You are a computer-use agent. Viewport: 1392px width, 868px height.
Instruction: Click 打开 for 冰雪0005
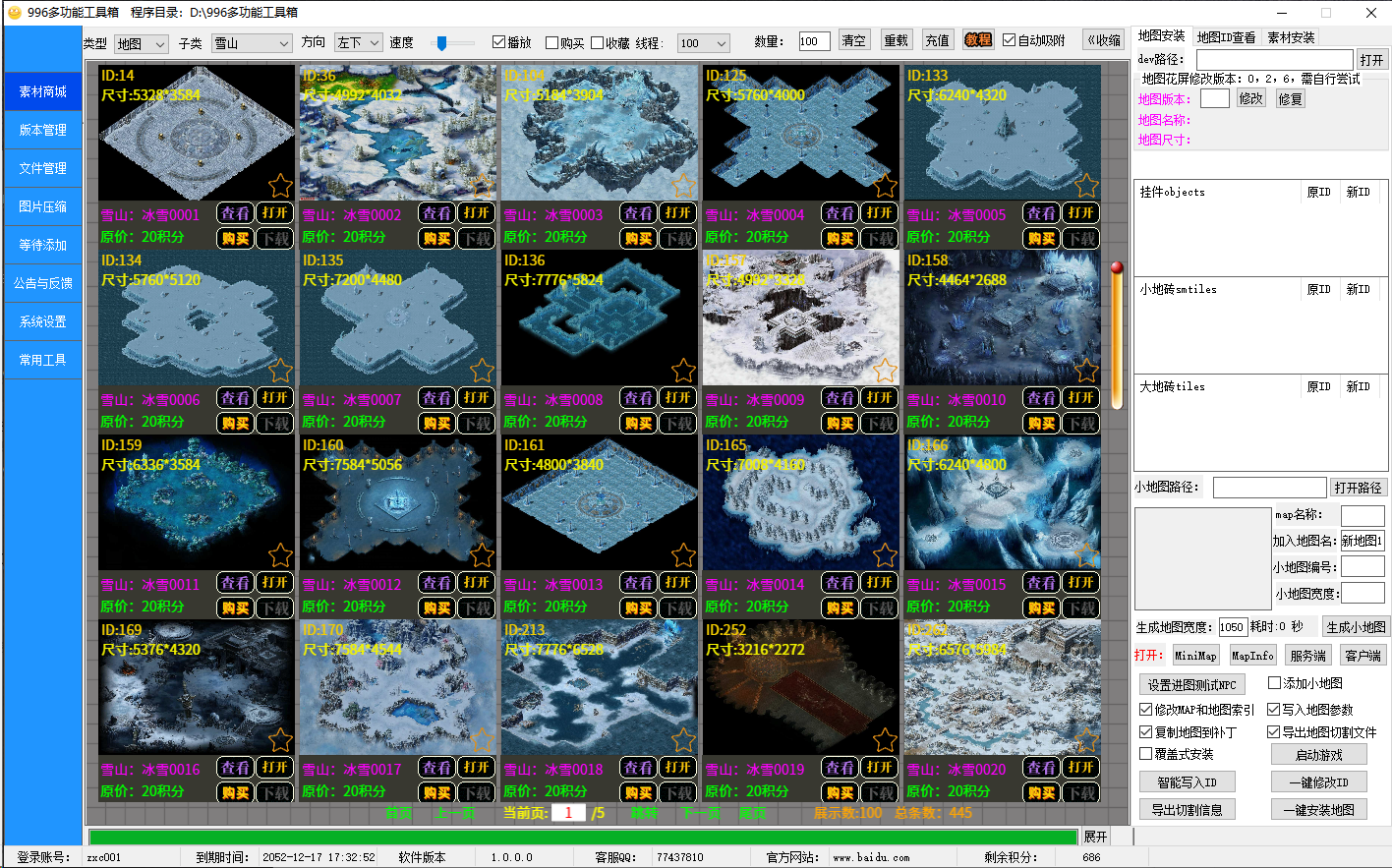(x=1081, y=212)
